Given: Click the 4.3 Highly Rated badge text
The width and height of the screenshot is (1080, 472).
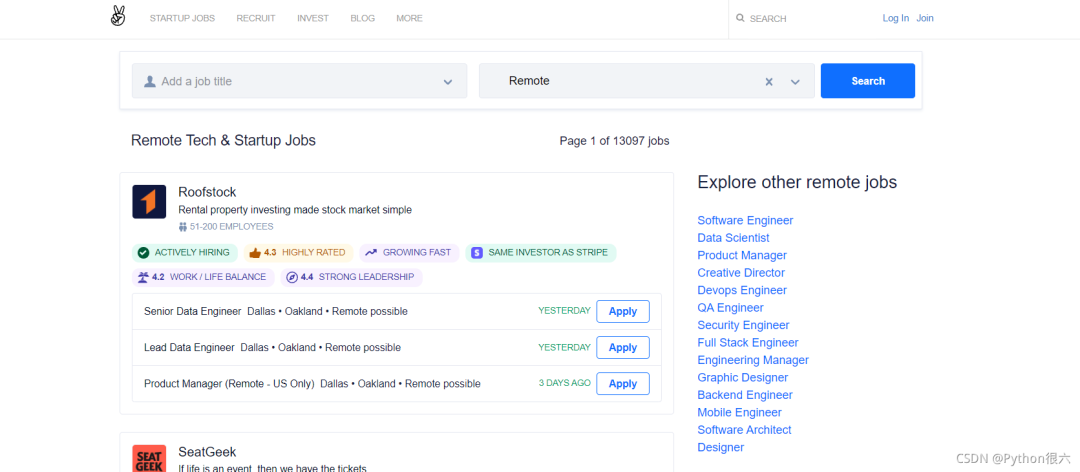Looking at the screenshot, I should (304, 253).
